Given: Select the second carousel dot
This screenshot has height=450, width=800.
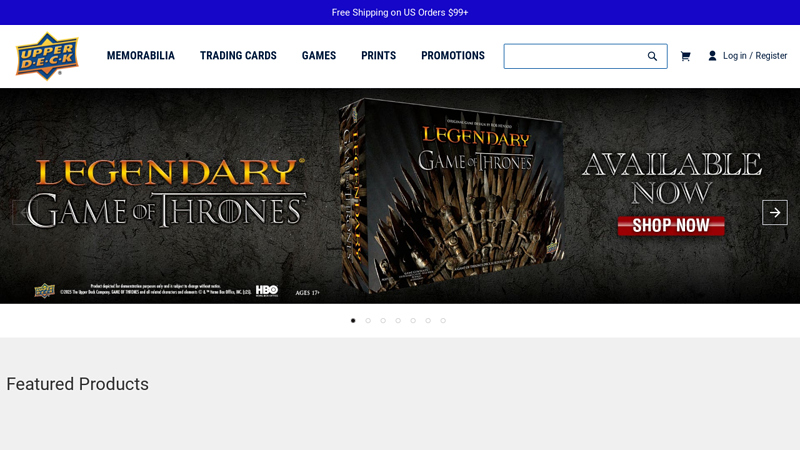Looking at the screenshot, I should point(368,321).
